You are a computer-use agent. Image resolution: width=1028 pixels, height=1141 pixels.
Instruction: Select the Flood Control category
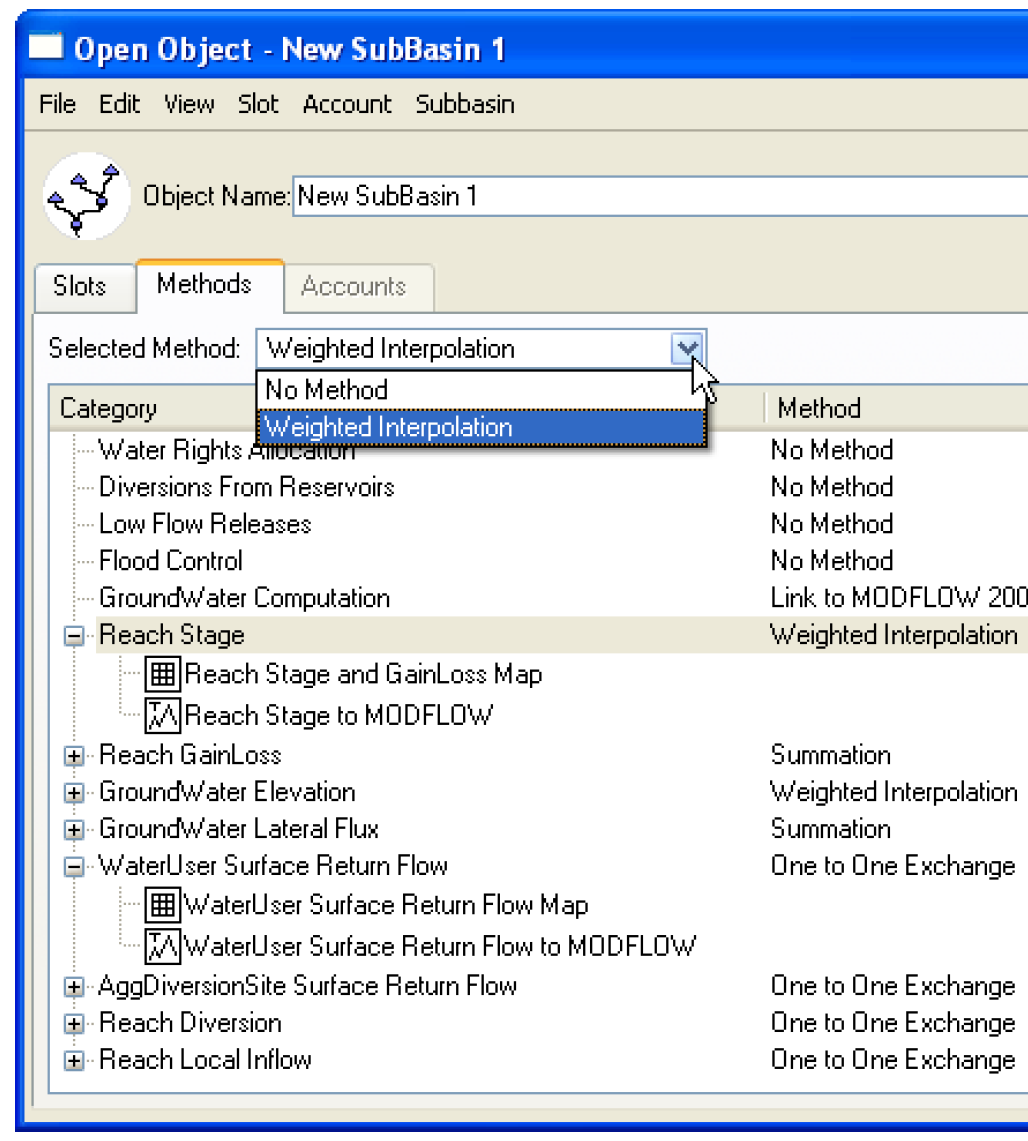(171, 561)
